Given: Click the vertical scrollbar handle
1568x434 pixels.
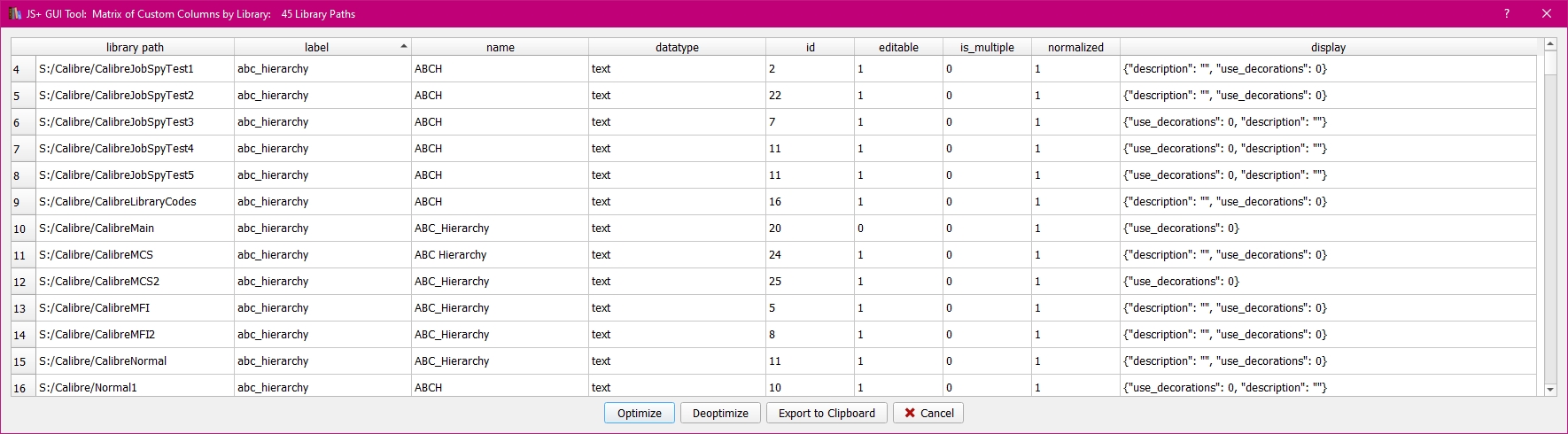Looking at the screenshot, I should pyautogui.click(x=1550, y=63).
